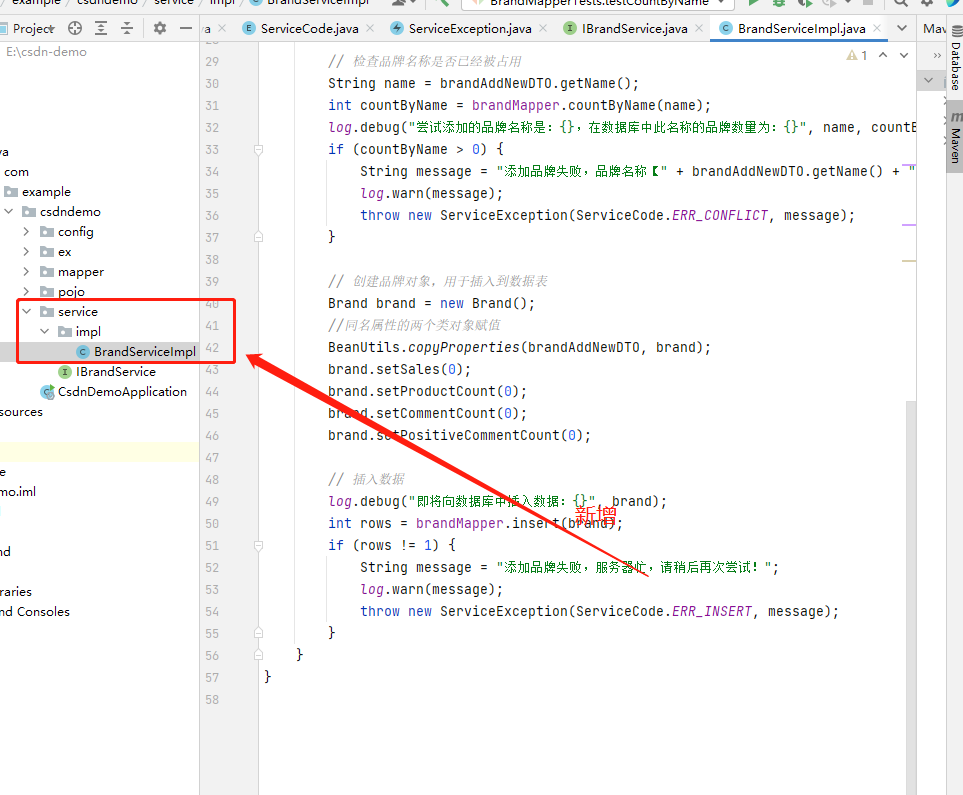963x795 pixels.
Task: Expand the pojo package
Action: [x=26, y=291]
